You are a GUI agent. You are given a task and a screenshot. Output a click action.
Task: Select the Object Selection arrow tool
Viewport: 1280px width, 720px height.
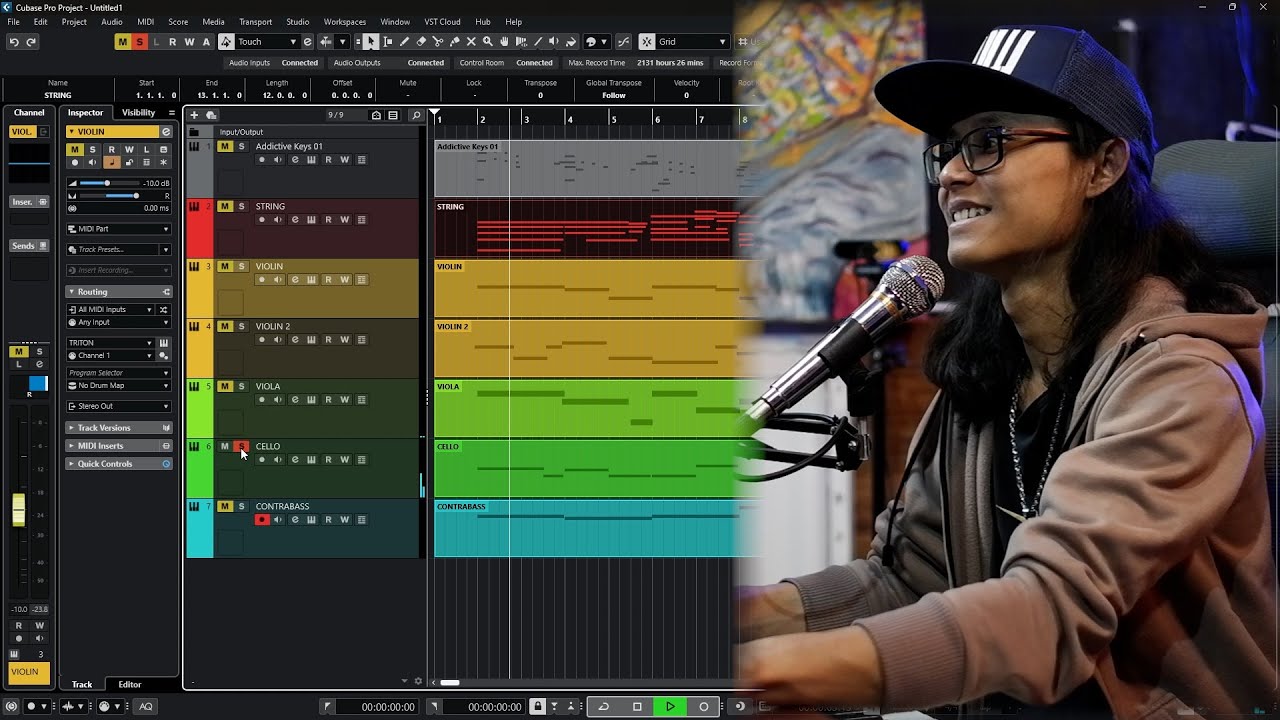[x=371, y=42]
